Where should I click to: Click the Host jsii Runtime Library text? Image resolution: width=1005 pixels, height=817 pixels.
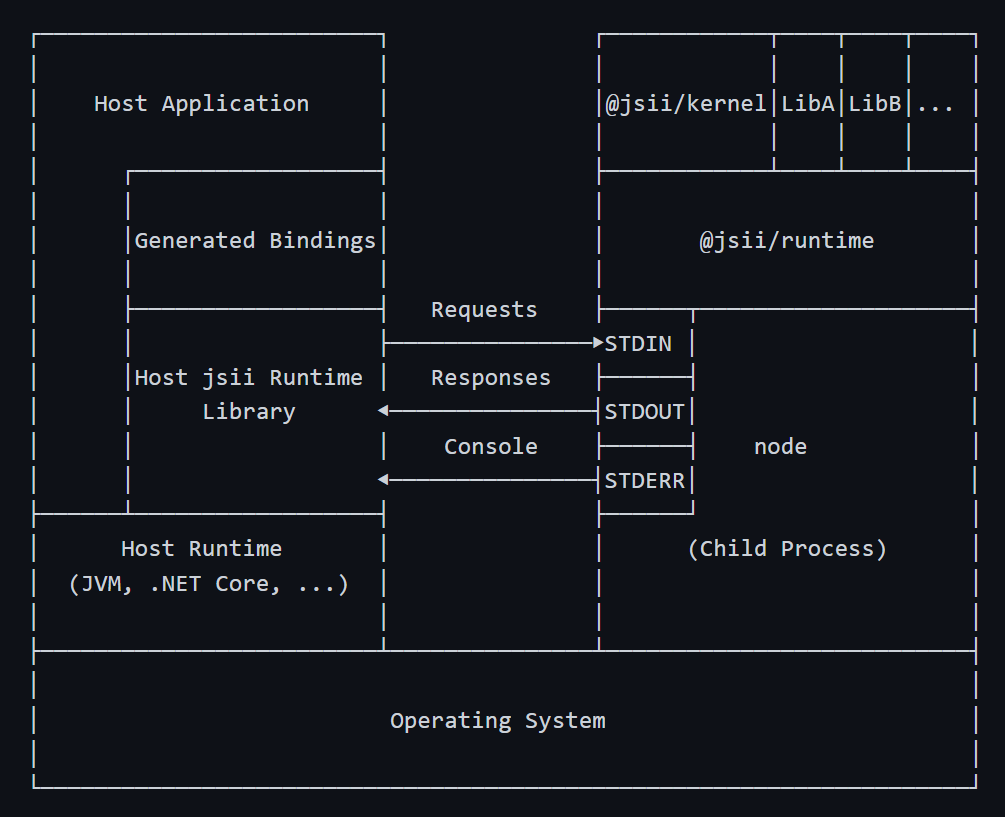[x=249, y=394]
